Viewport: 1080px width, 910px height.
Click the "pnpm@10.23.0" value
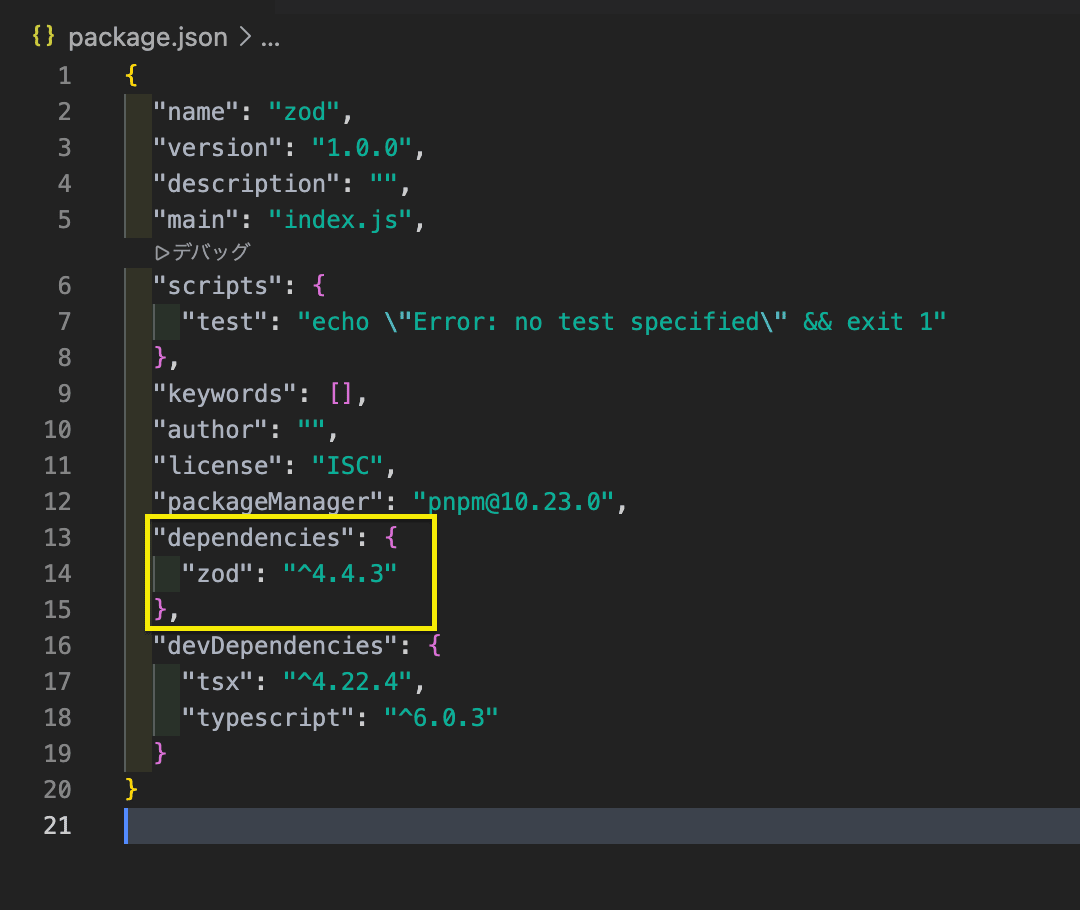513,501
